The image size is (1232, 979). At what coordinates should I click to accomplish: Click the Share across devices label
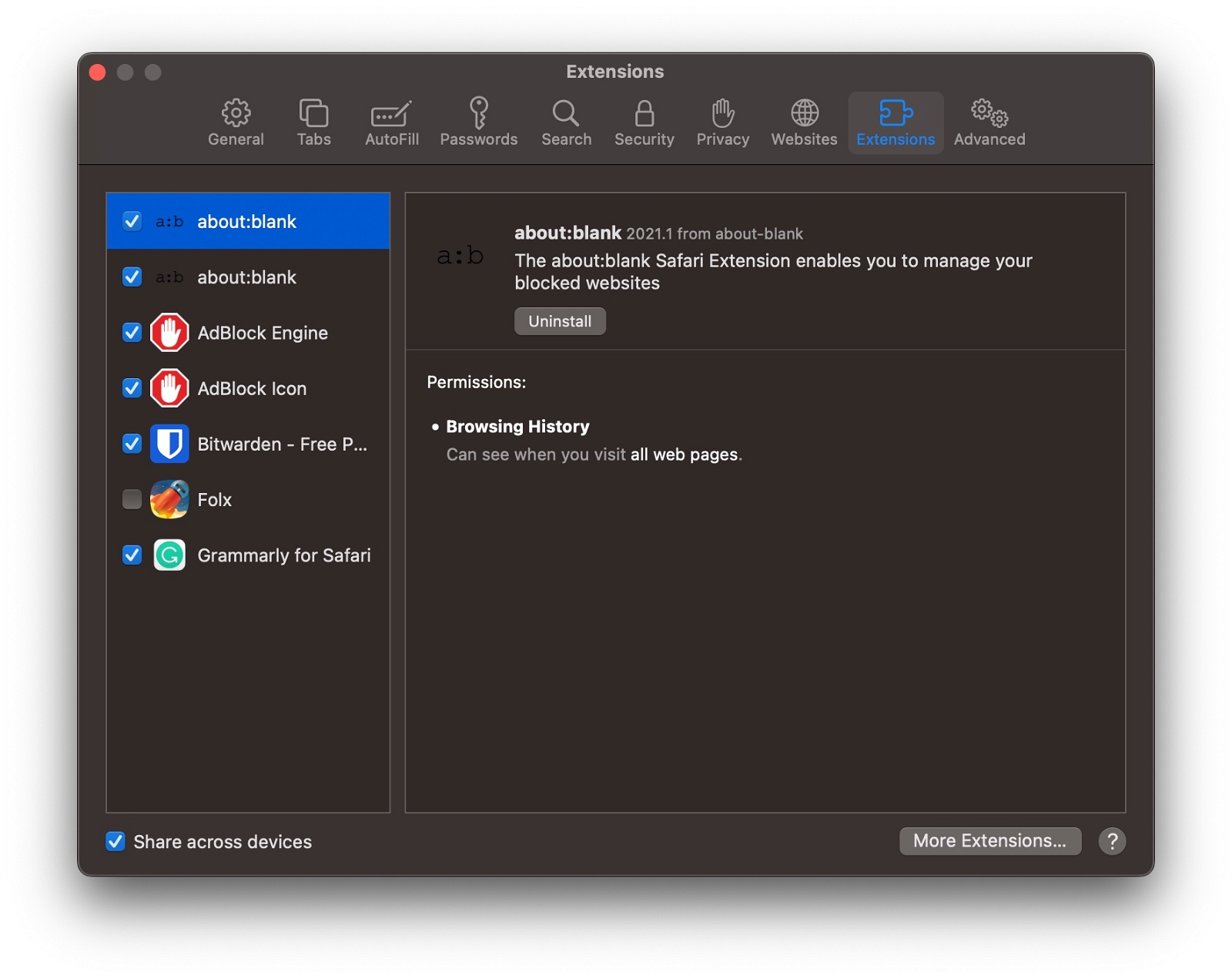click(223, 842)
